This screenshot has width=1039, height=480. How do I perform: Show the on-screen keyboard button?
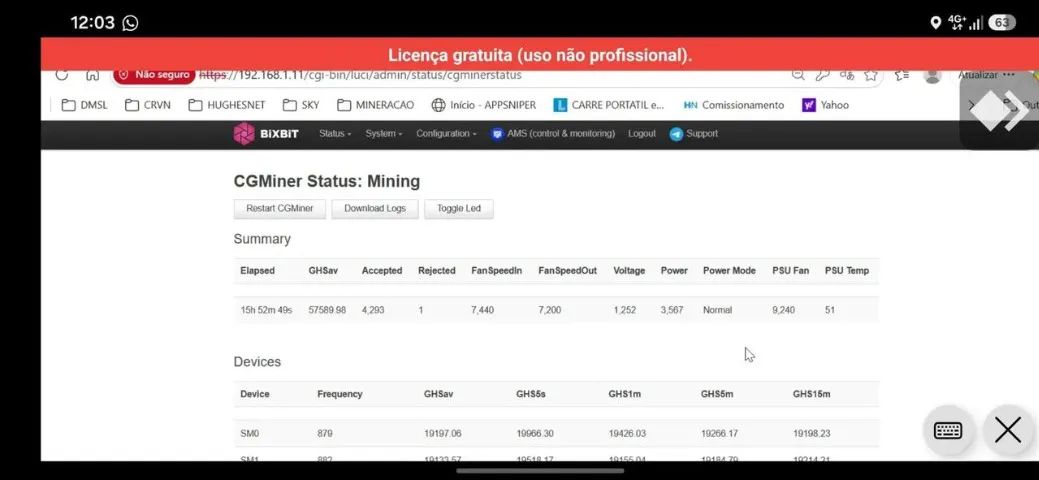coord(948,430)
